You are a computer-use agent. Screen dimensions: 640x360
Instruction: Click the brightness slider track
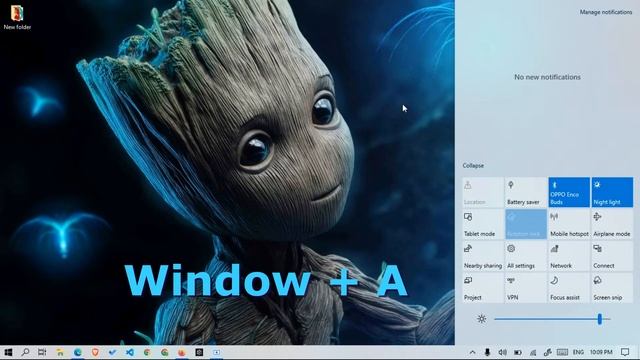tap(552, 319)
